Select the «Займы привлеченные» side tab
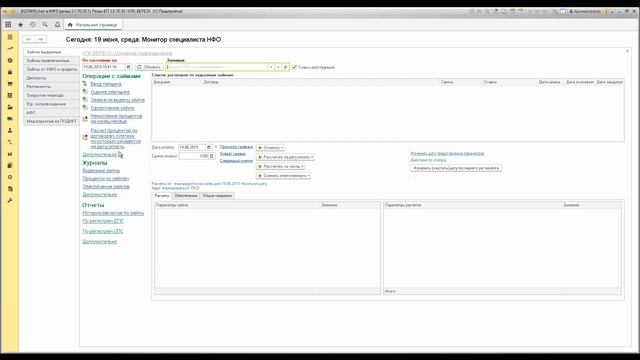 pyautogui.click(x=51, y=61)
